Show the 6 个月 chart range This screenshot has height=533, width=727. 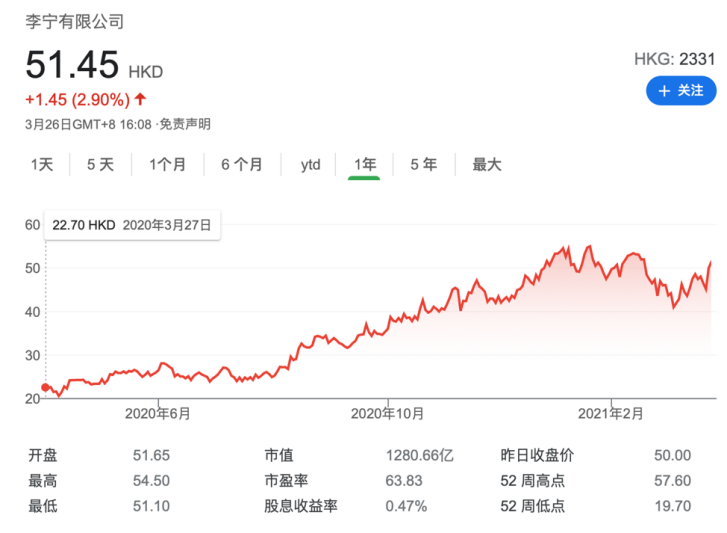point(242,165)
